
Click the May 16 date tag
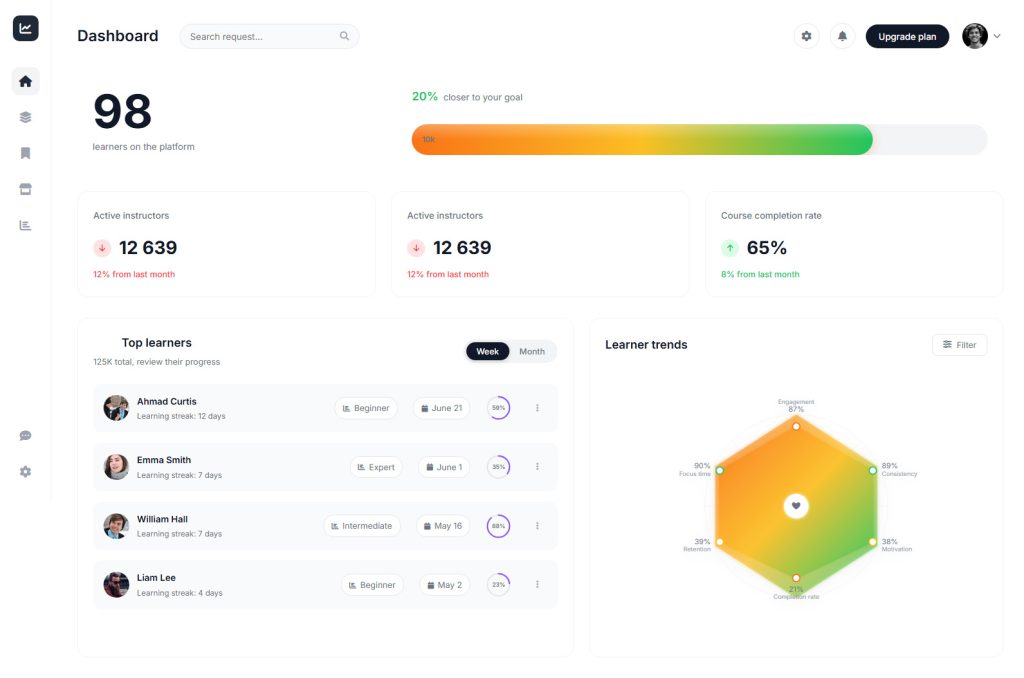coord(443,526)
